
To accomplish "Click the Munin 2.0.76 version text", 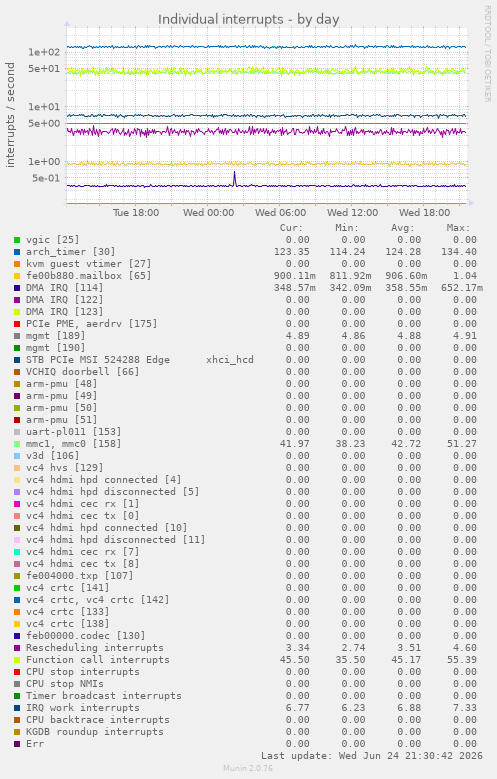I will point(248,768).
